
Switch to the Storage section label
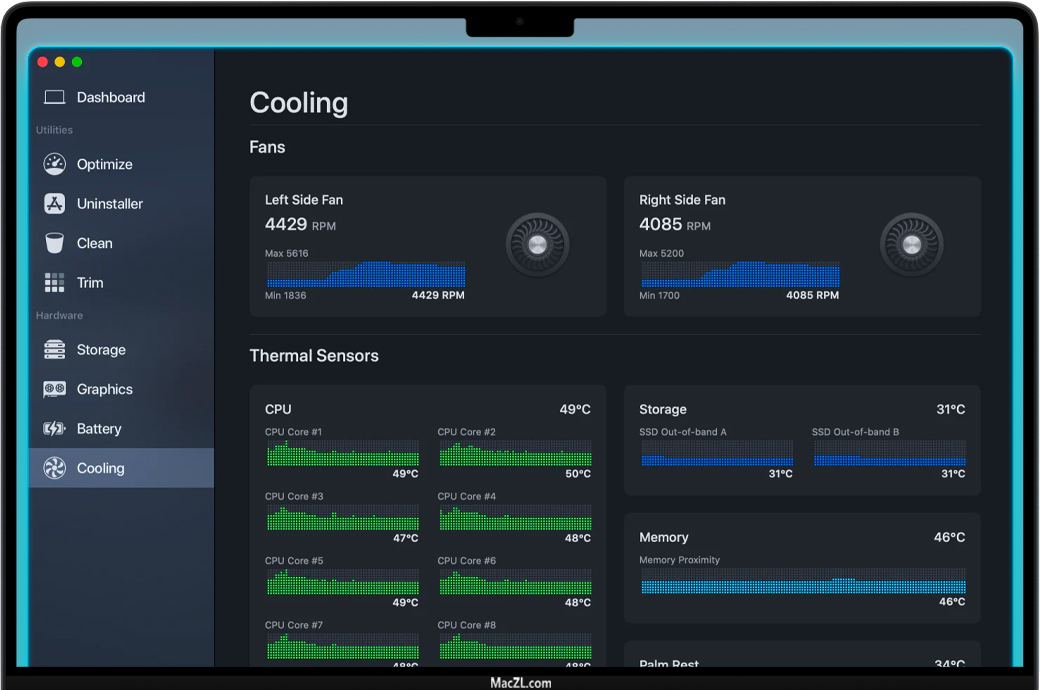click(101, 350)
